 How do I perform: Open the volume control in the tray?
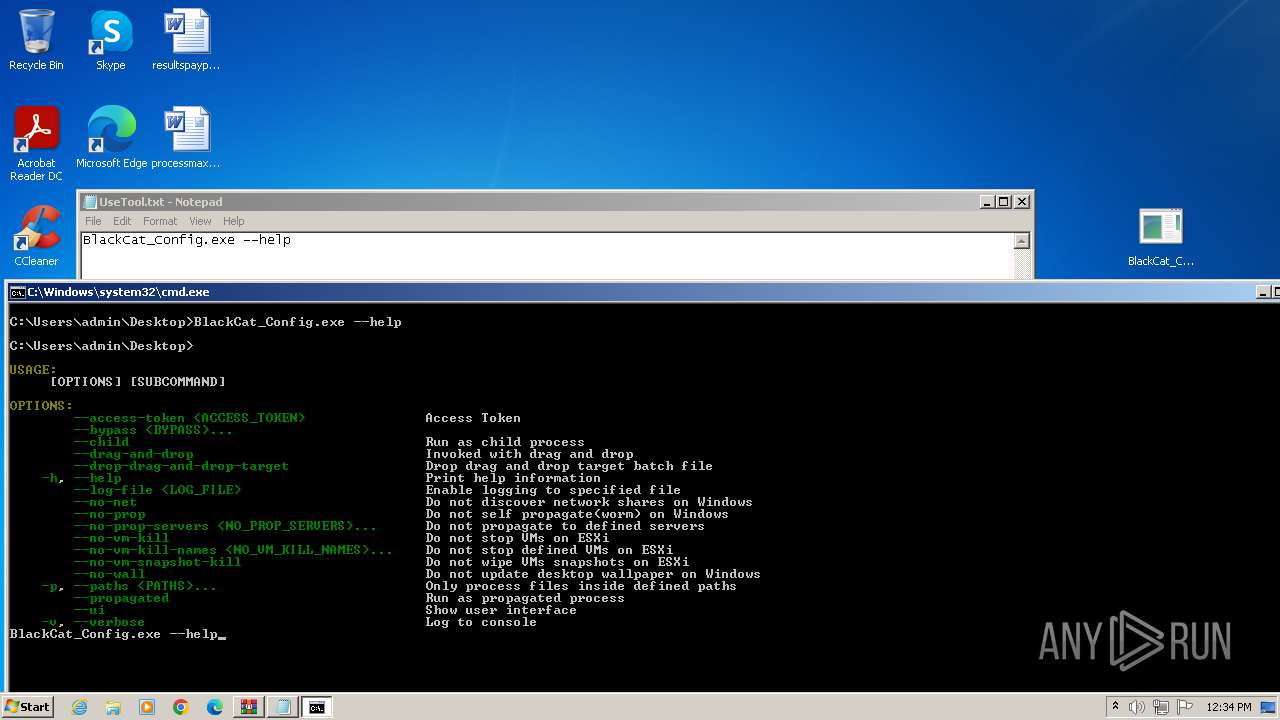coord(1137,707)
